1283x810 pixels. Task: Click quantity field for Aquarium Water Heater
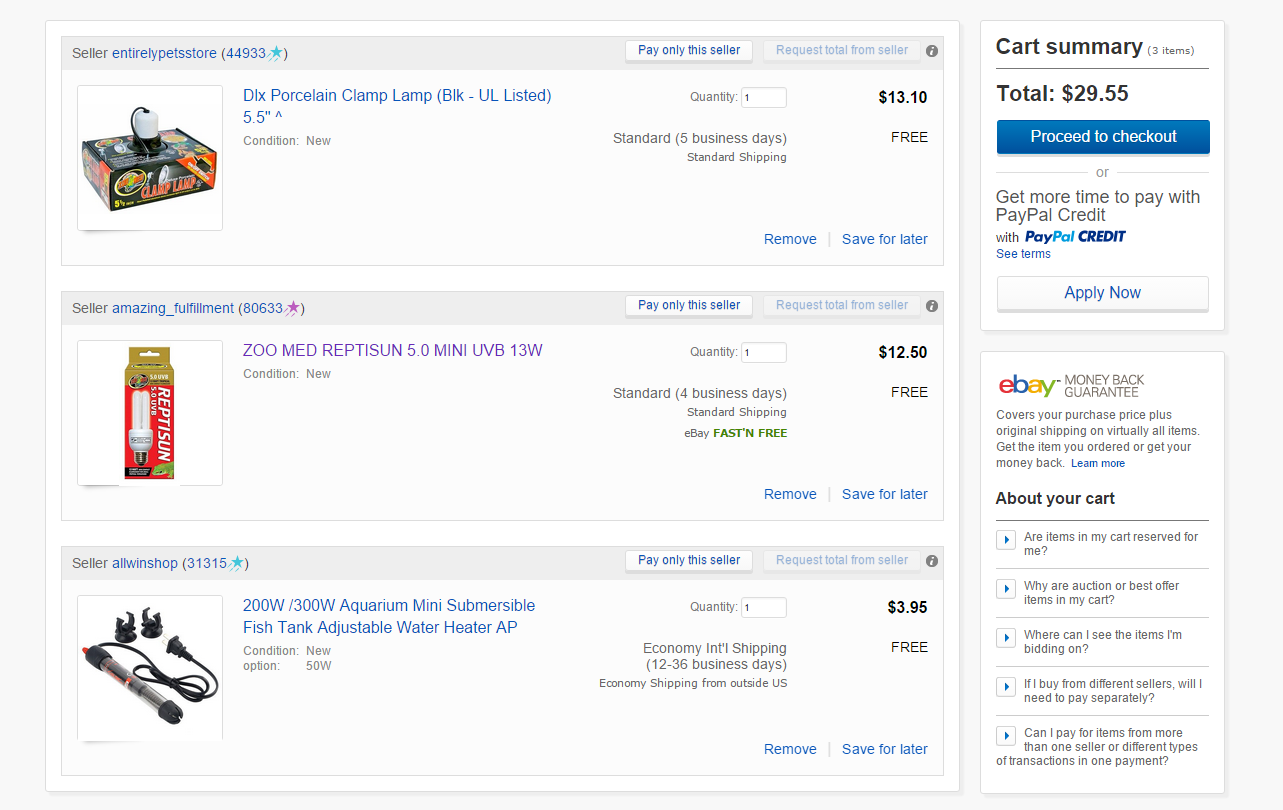tap(764, 607)
